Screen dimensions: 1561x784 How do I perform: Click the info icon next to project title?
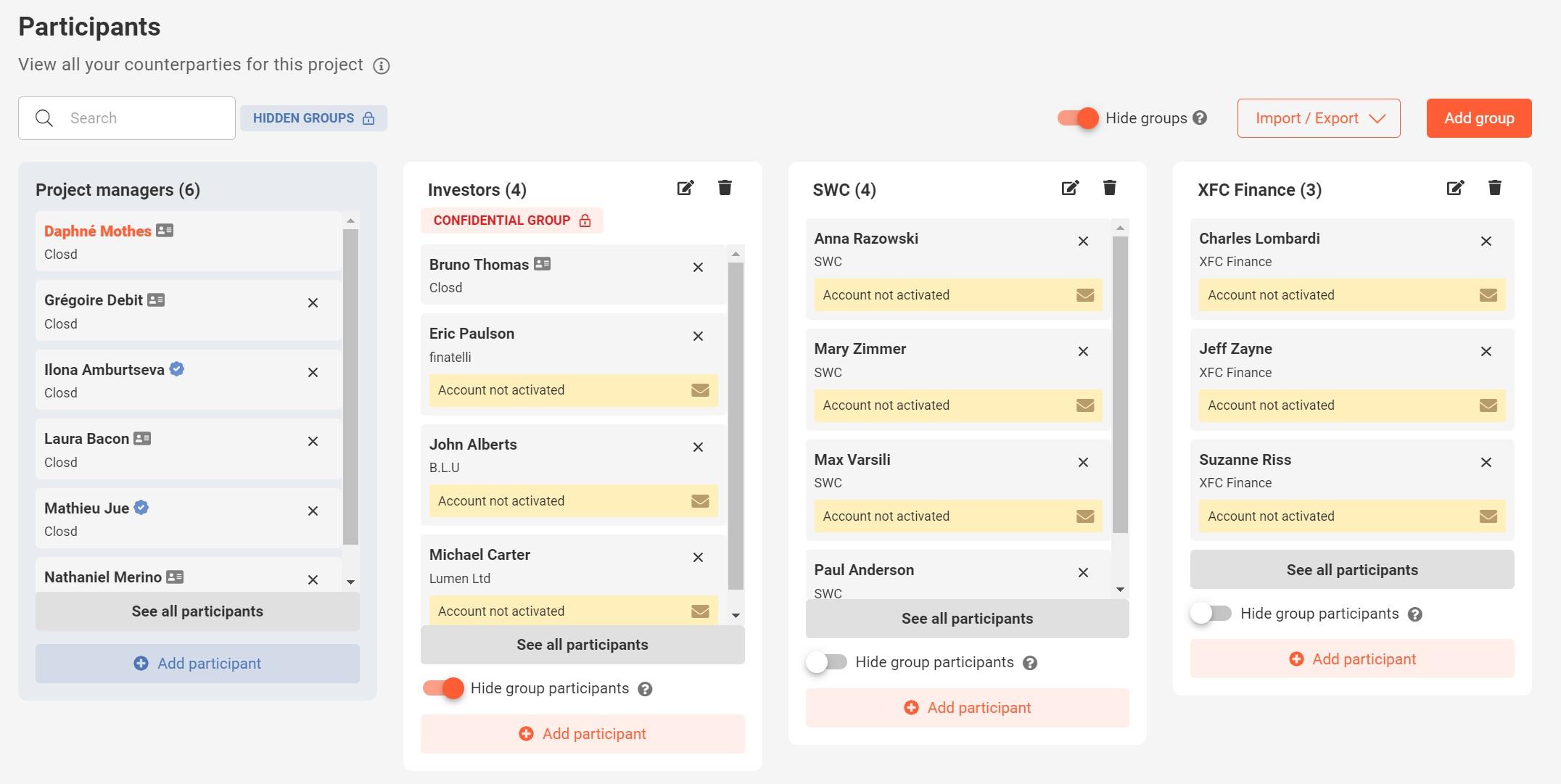[x=380, y=63]
